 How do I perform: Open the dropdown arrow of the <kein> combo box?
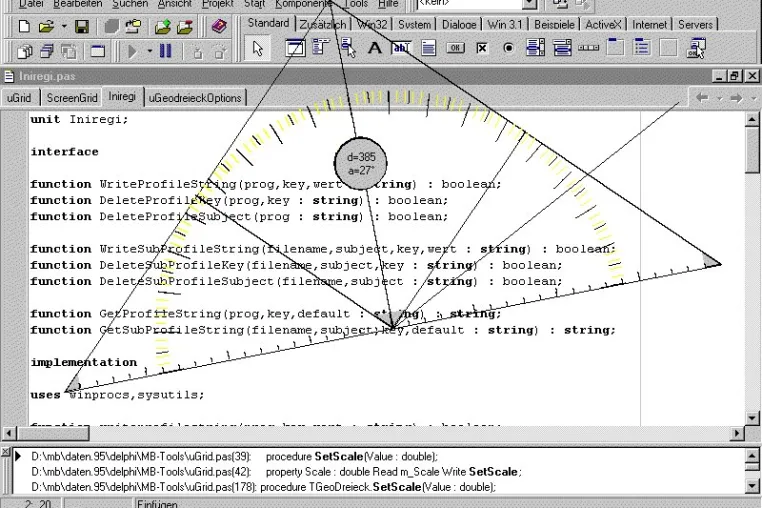point(530,4)
